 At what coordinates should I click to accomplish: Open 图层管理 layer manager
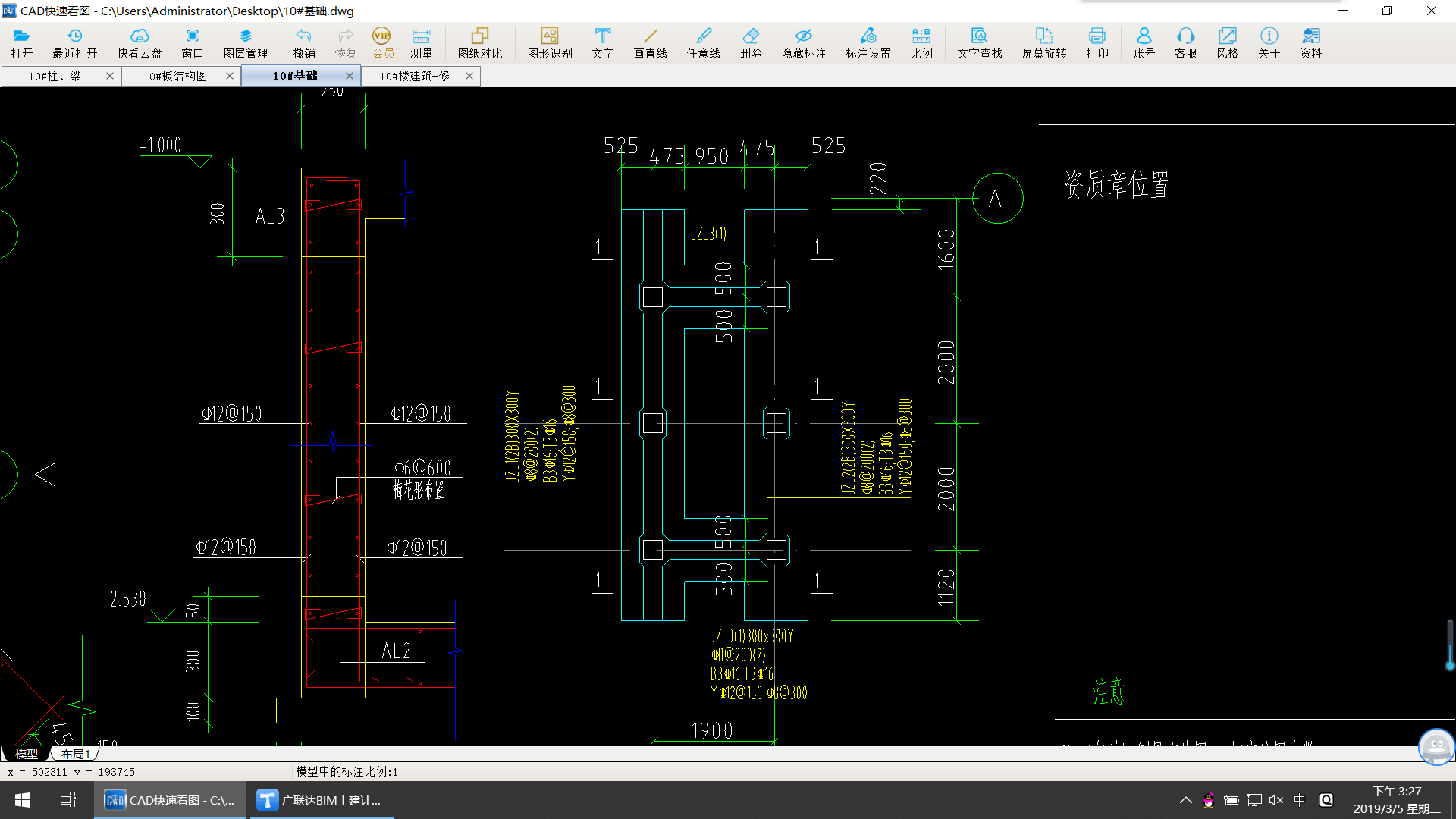click(246, 43)
